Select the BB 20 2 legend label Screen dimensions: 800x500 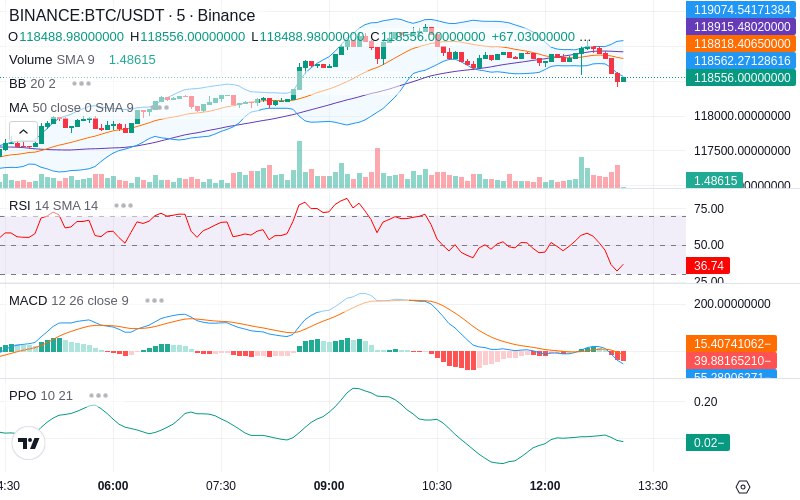32,83
